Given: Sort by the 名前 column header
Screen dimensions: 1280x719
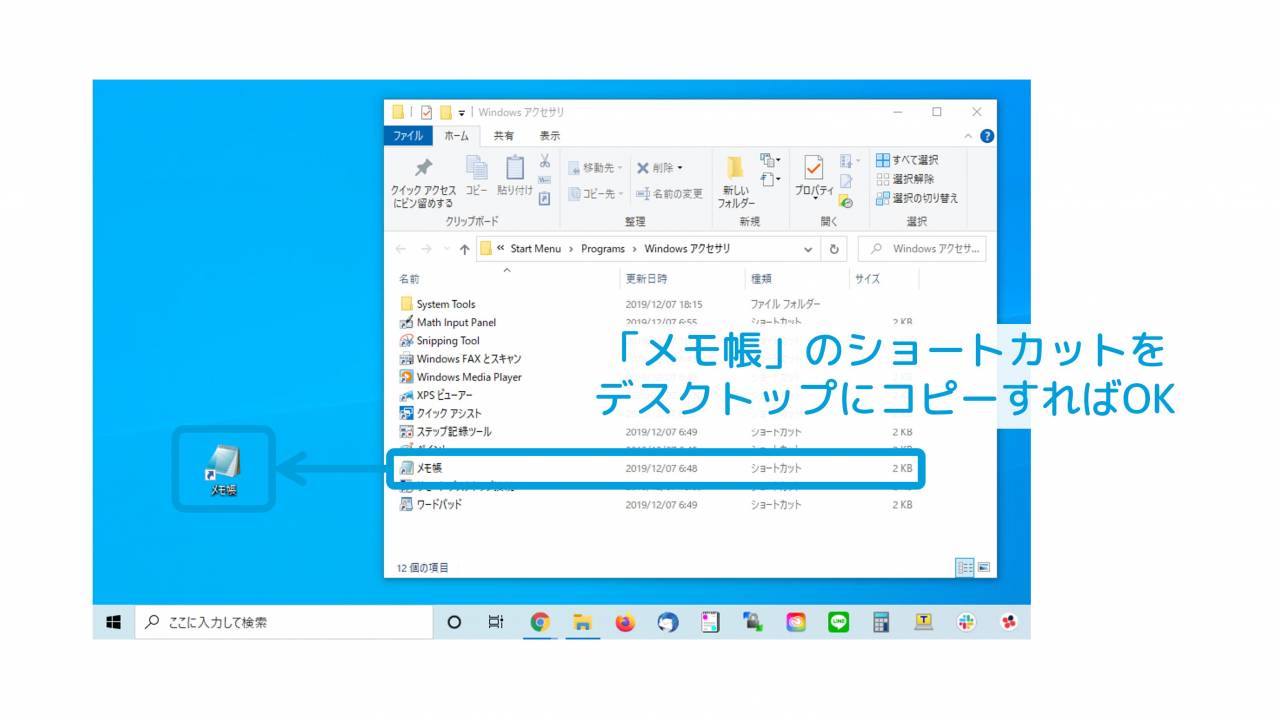Looking at the screenshot, I should click(409, 279).
